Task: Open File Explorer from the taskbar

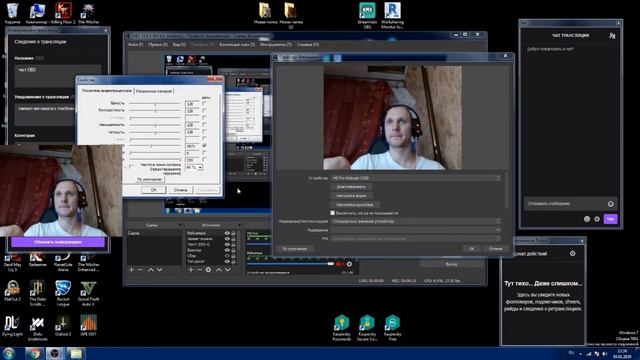Action: [x=76, y=353]
